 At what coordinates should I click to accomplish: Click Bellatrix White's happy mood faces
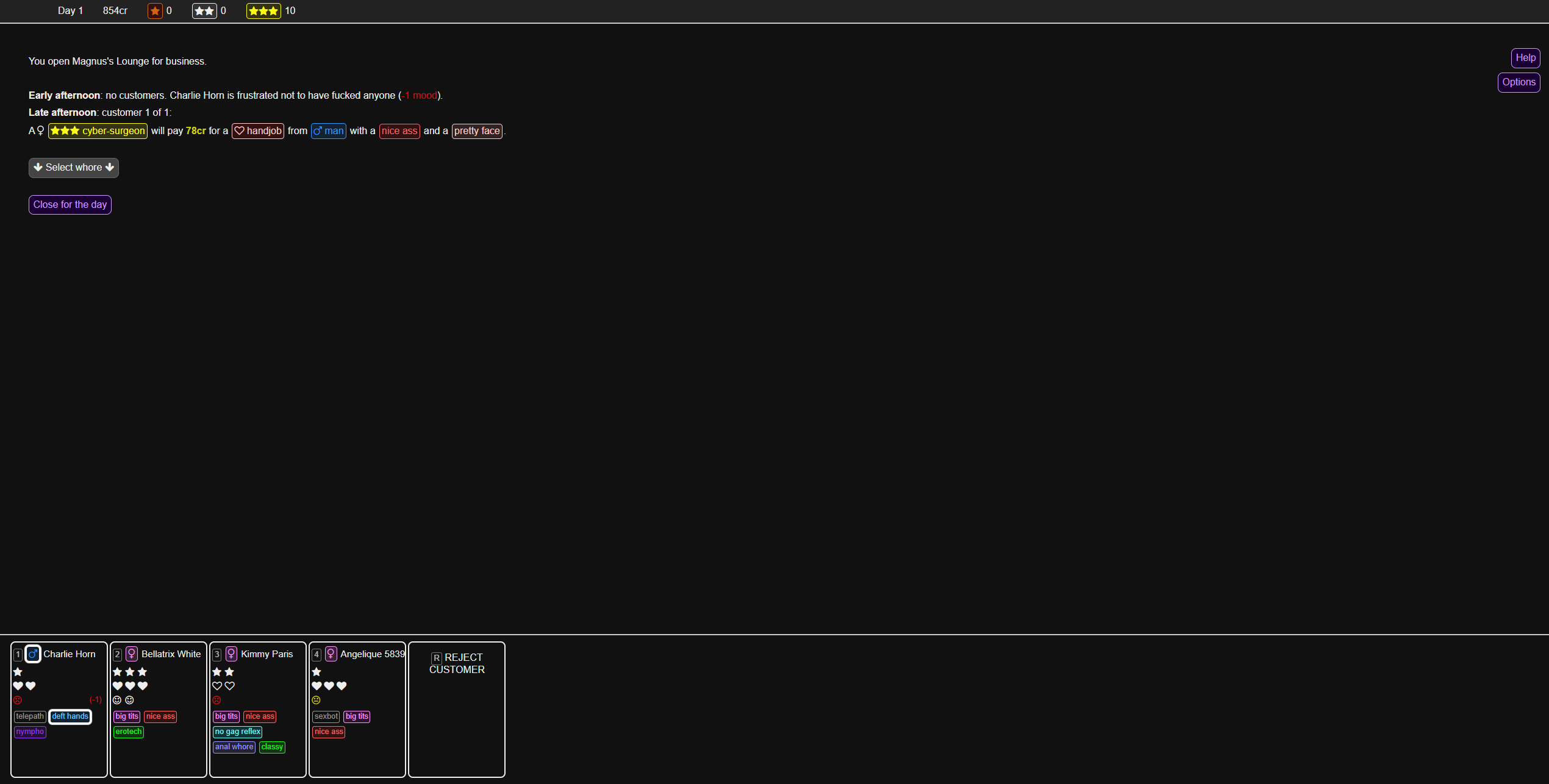tap(123, 700)
